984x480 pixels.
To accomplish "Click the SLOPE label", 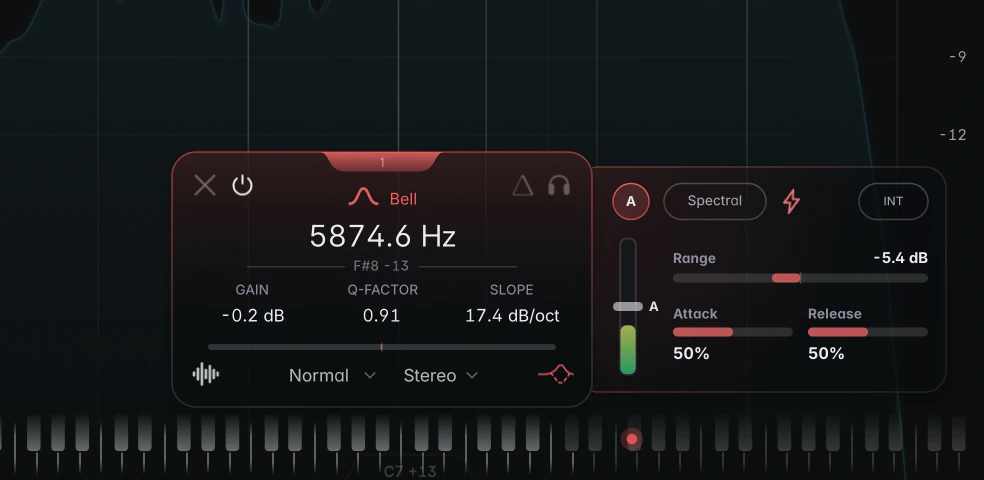I will coord(511,290).
